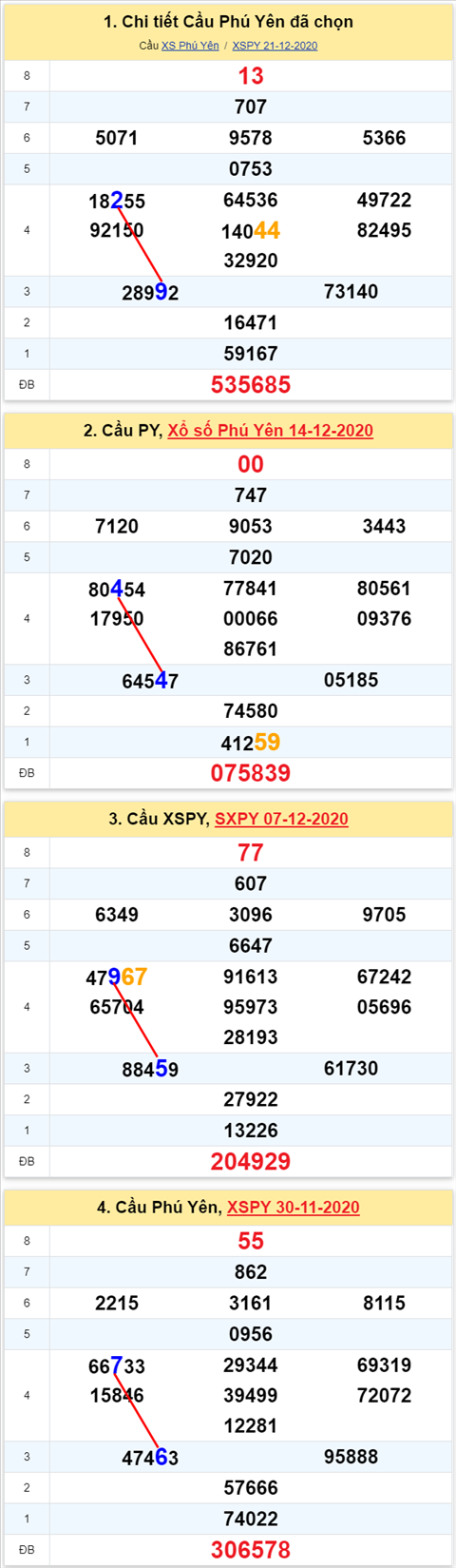The width and height of the screenshot is (456, 1568).
Task: Click the special prize 535685
Action: click(251, 384)
